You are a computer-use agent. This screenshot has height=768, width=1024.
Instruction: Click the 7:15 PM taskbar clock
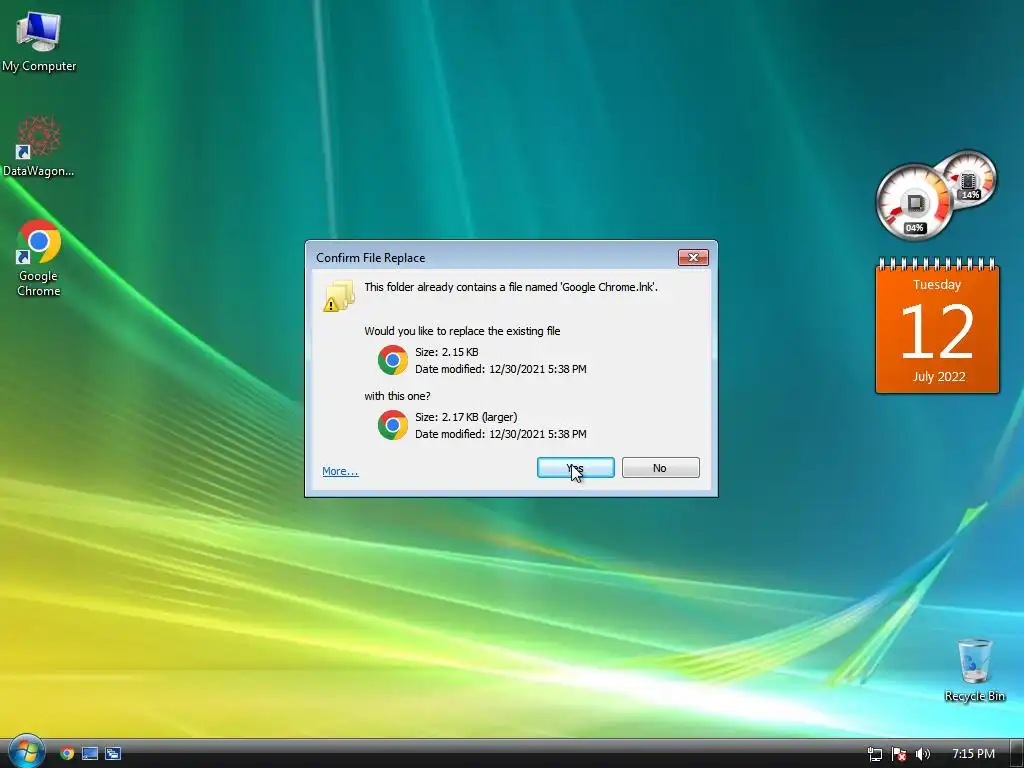(973, 754)
